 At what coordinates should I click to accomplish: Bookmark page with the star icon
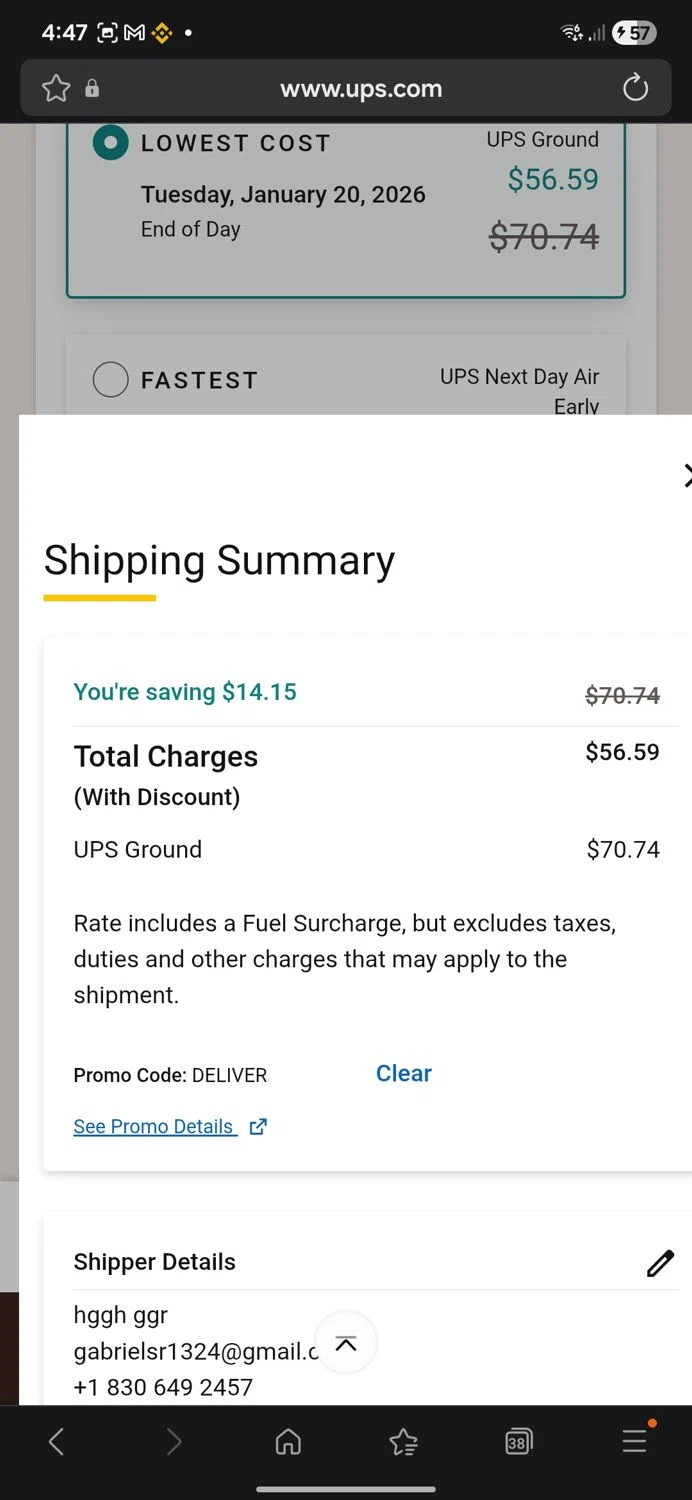click(56, 89)
